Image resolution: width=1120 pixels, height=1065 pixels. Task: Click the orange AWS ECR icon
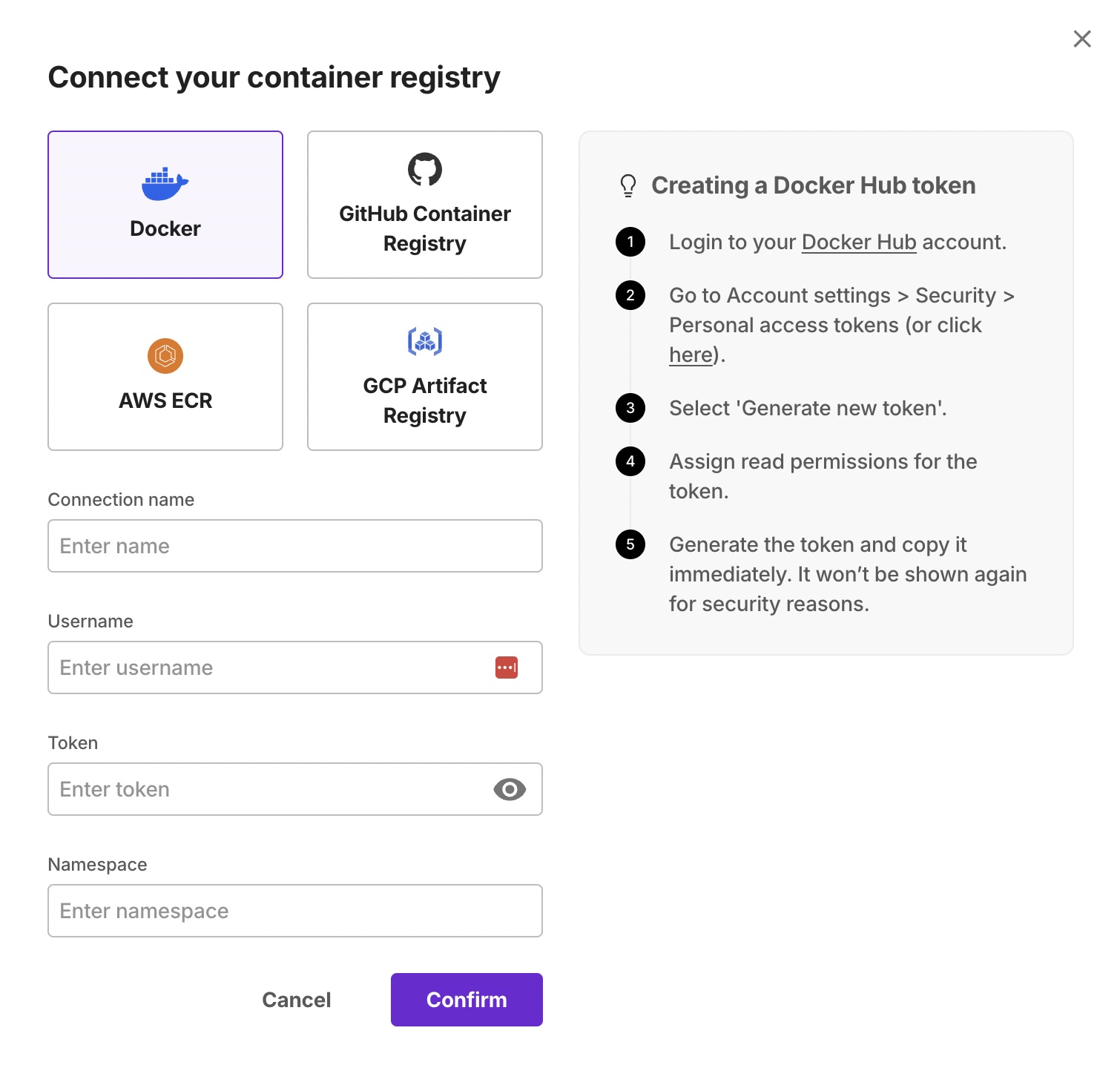point(165,356)
